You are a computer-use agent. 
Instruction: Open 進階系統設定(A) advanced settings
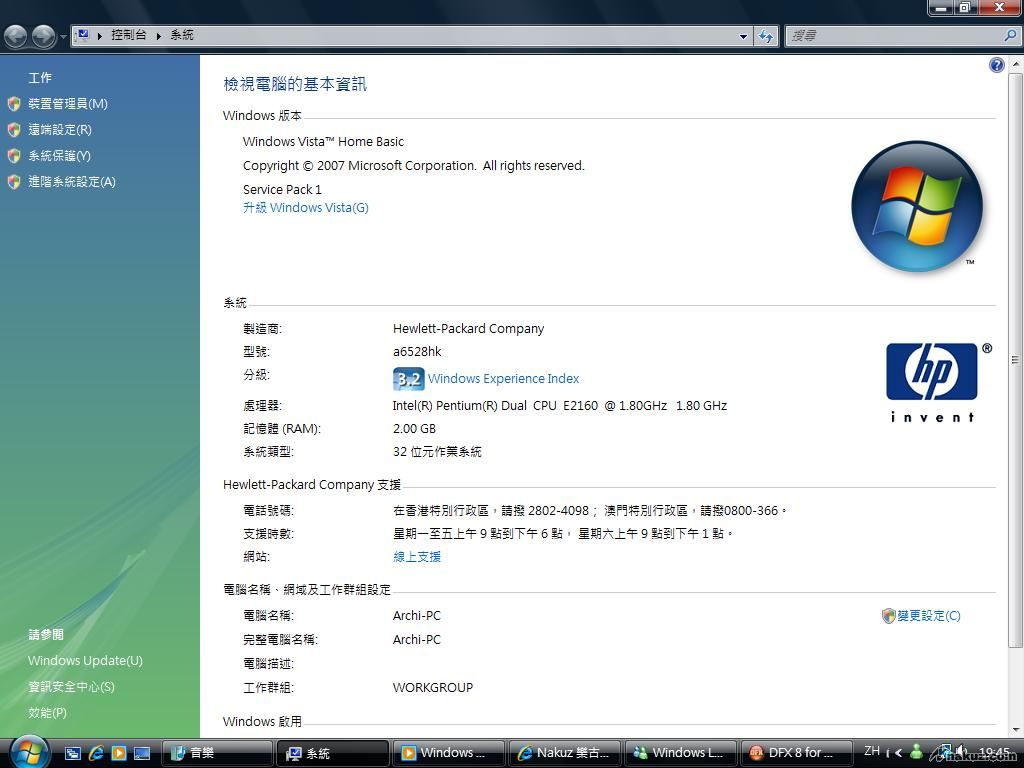point(71,182)
